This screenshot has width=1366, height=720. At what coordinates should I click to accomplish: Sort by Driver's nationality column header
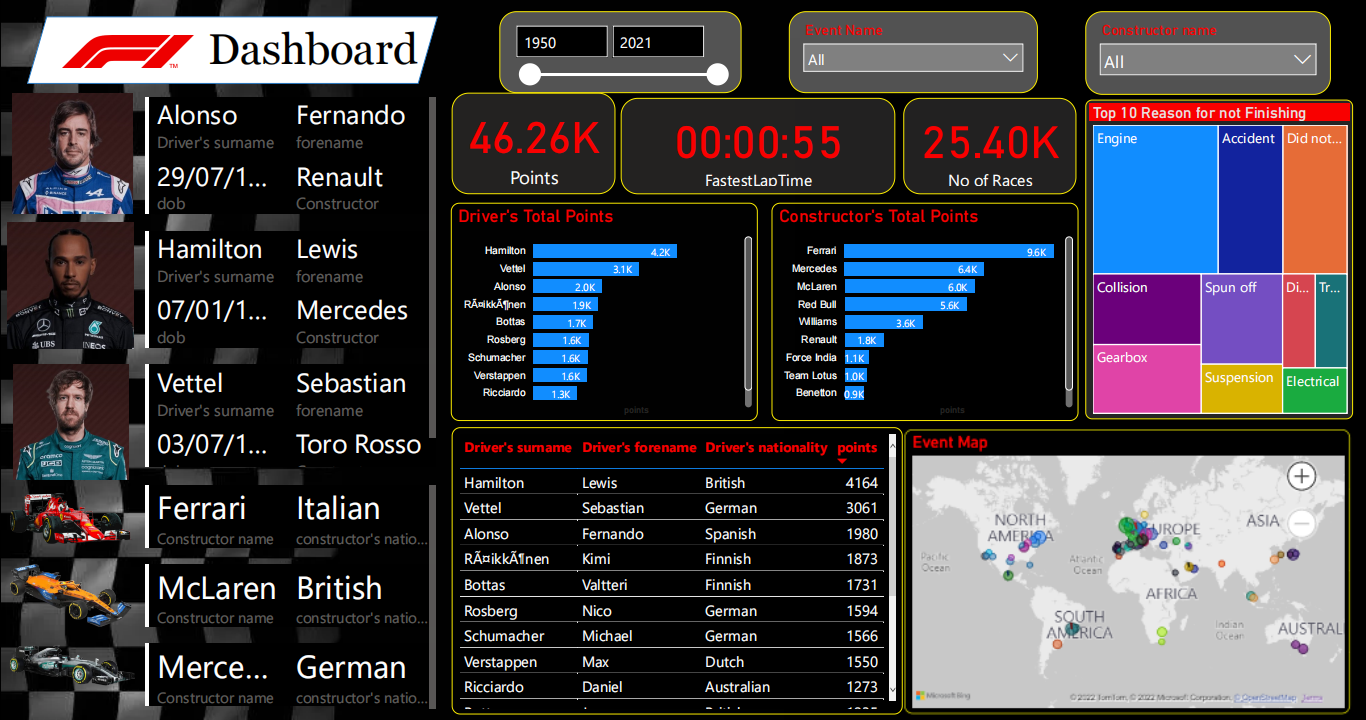point(766,448)
